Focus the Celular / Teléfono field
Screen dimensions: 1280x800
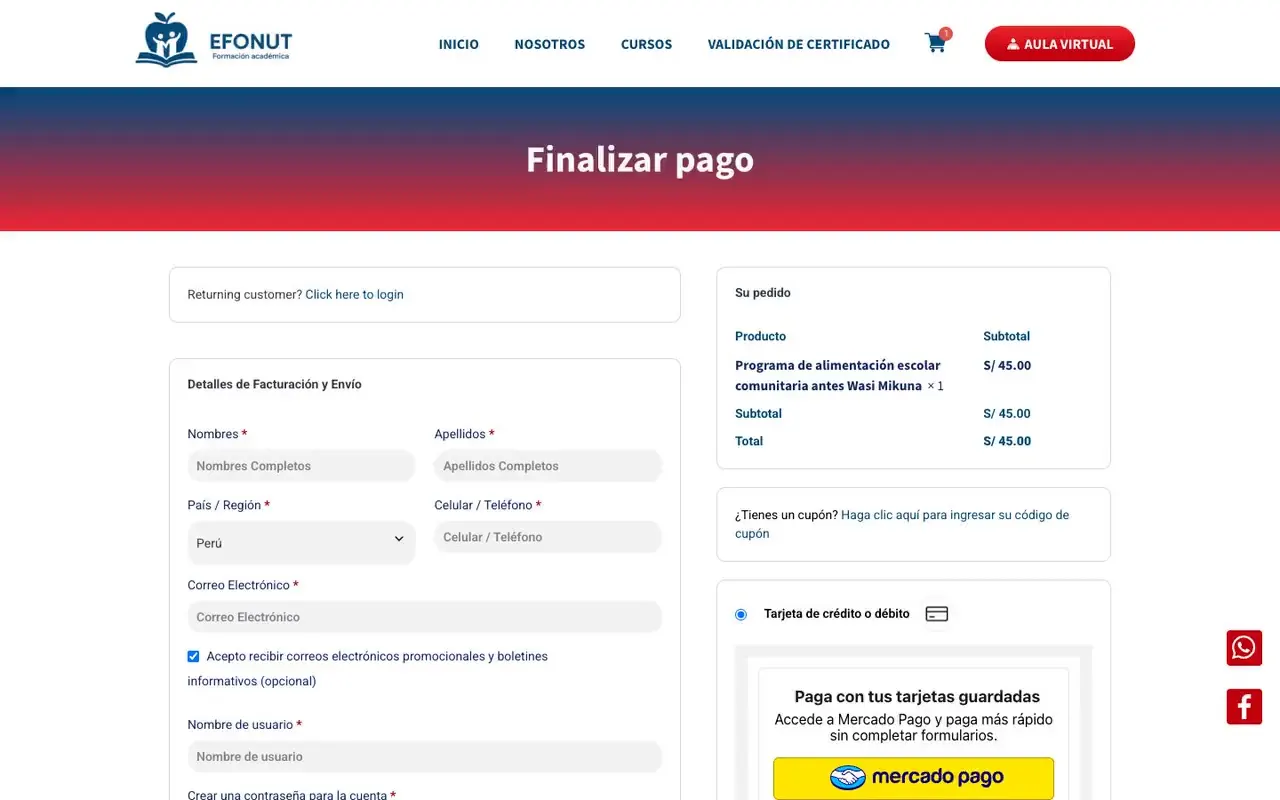(548, 537)
